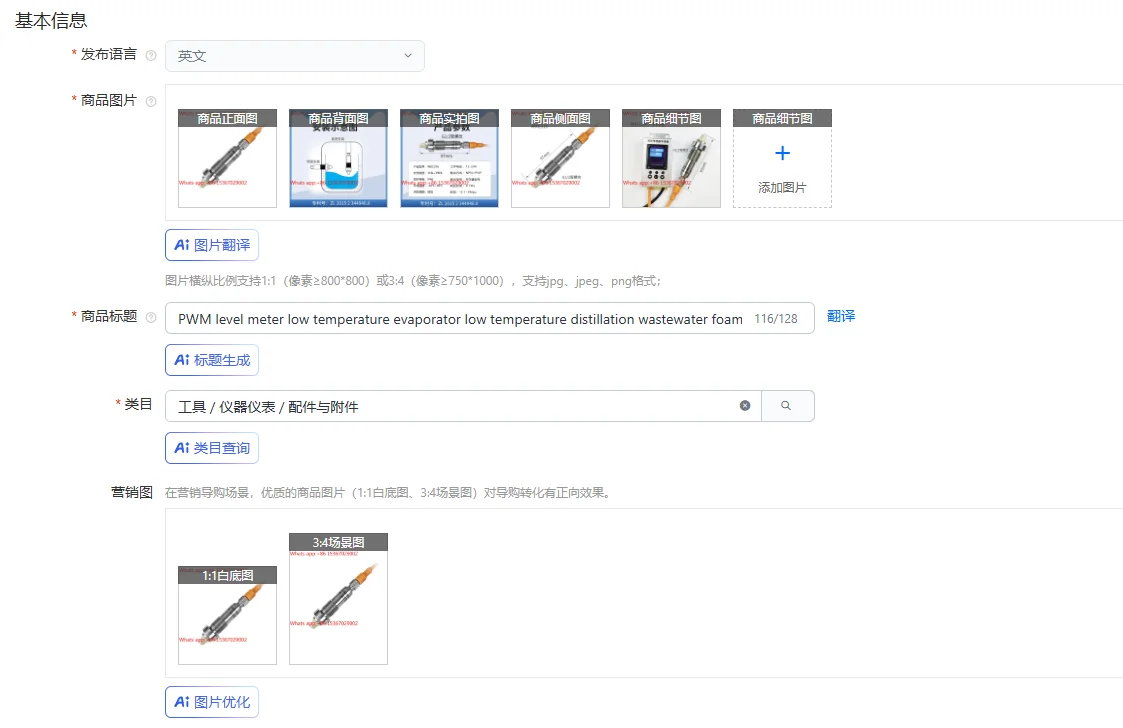Click the category search magnifier icon
This screenshot has height=728, width=1123.
[x=786, y=406]
